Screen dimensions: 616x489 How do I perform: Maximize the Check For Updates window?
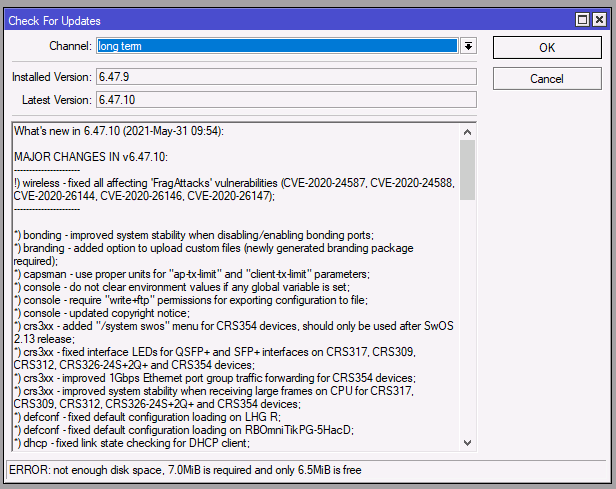pos(582,20)
